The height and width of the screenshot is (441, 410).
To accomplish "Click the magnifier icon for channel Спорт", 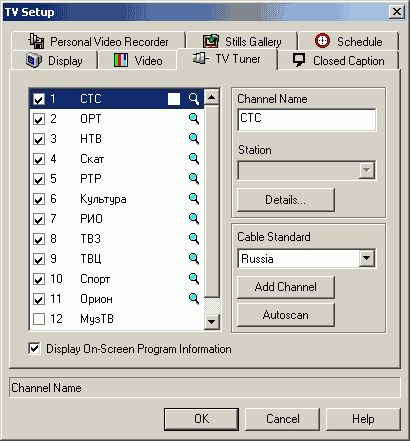I will tap(194, 279).
